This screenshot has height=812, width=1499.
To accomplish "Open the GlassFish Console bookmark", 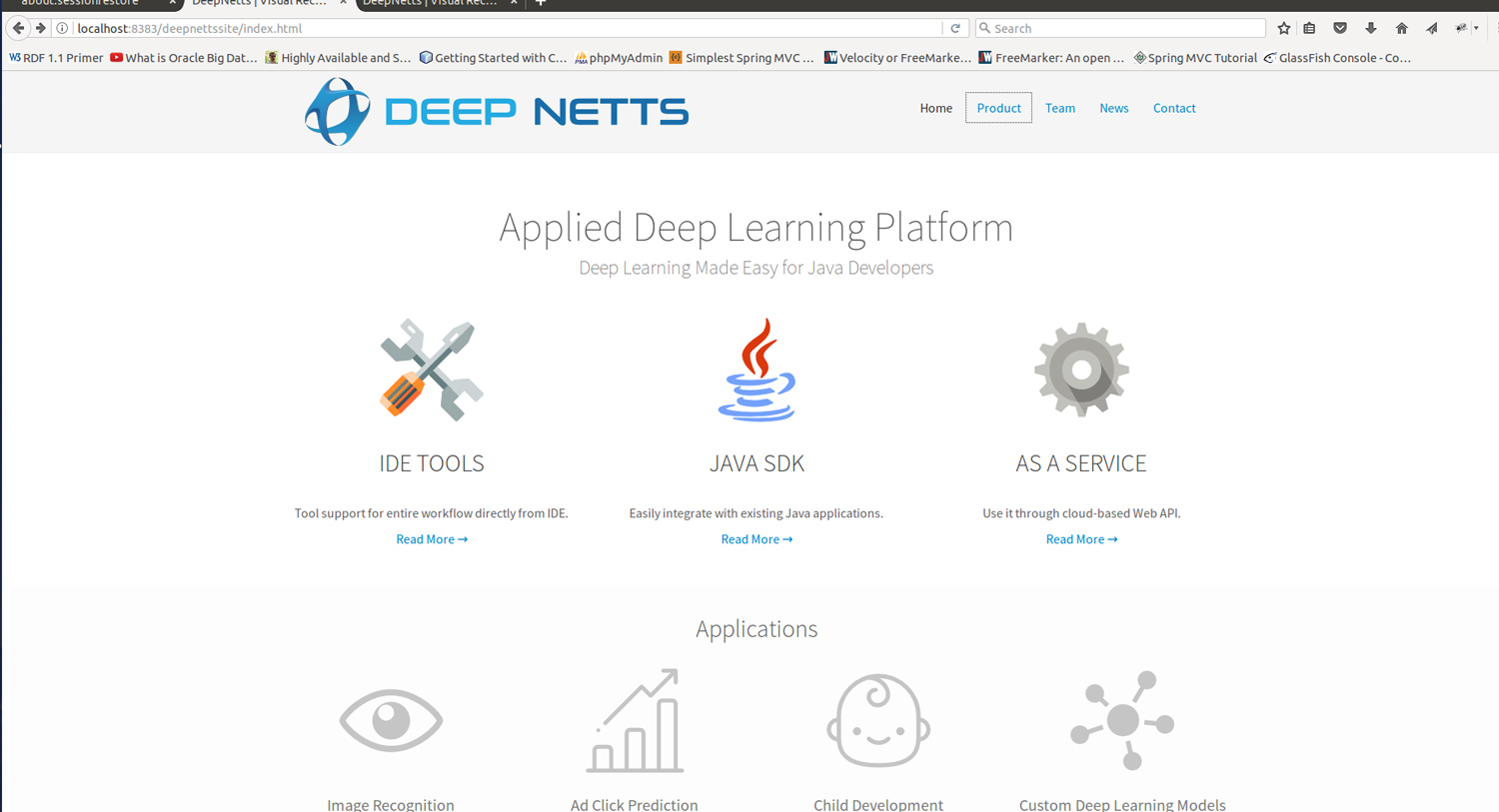I will click(1337, 58).
